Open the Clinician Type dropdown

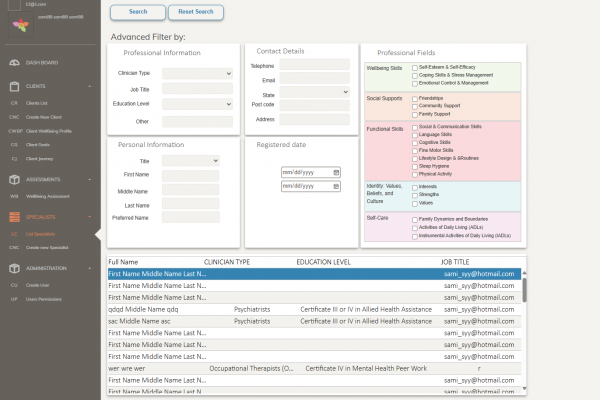(x=197, y=73)
